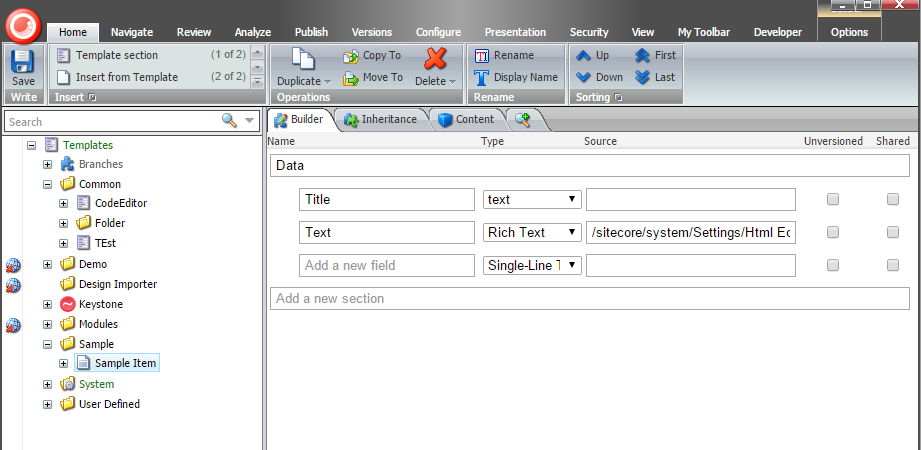Expand the Branches tree node
Viewport: 921px width, 450px height.
(48, 164)
